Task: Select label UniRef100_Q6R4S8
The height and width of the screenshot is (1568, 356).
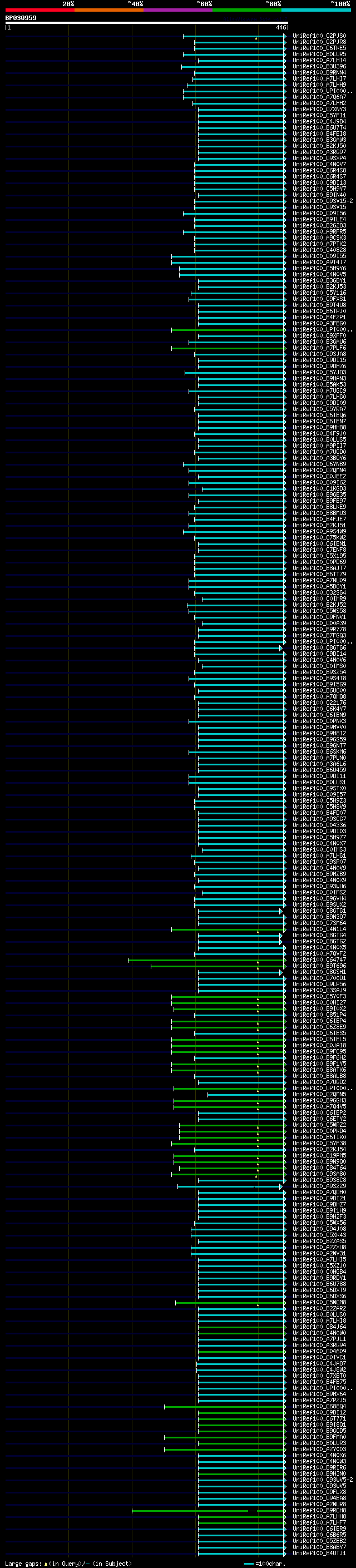Action: [x=319, y=170]
